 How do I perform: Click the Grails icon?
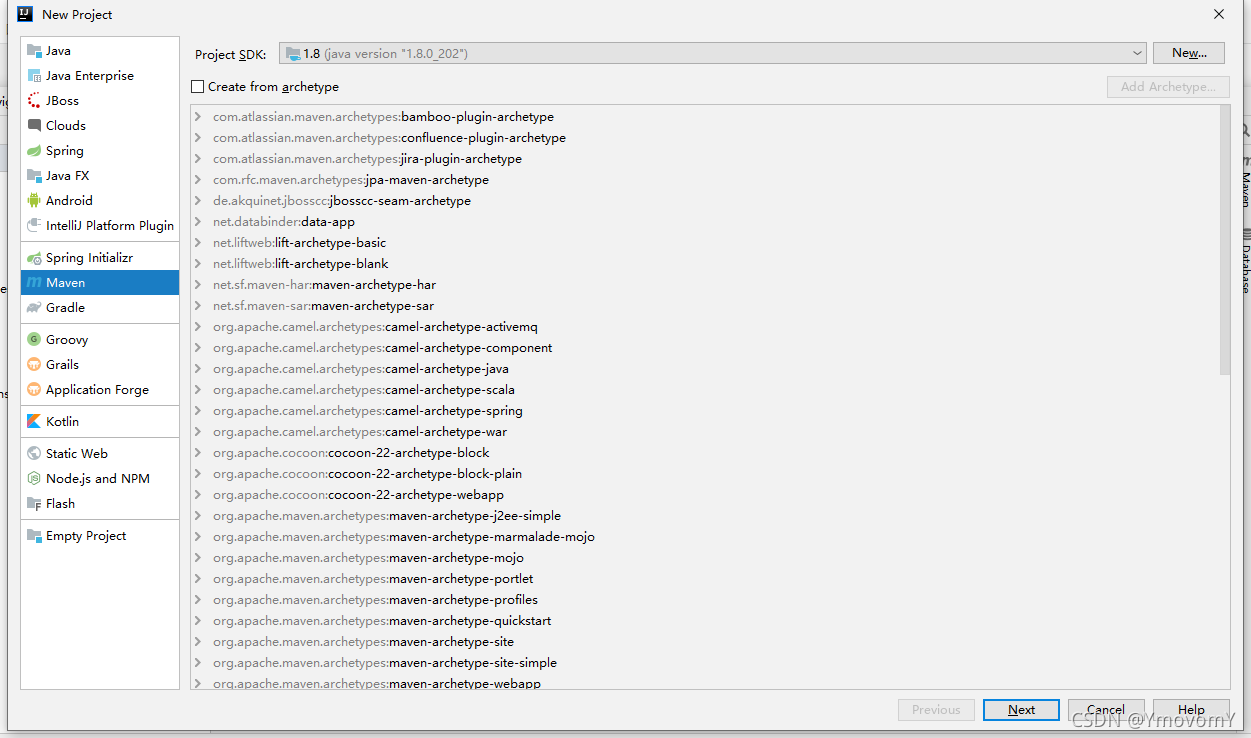(x=34, y=365)
